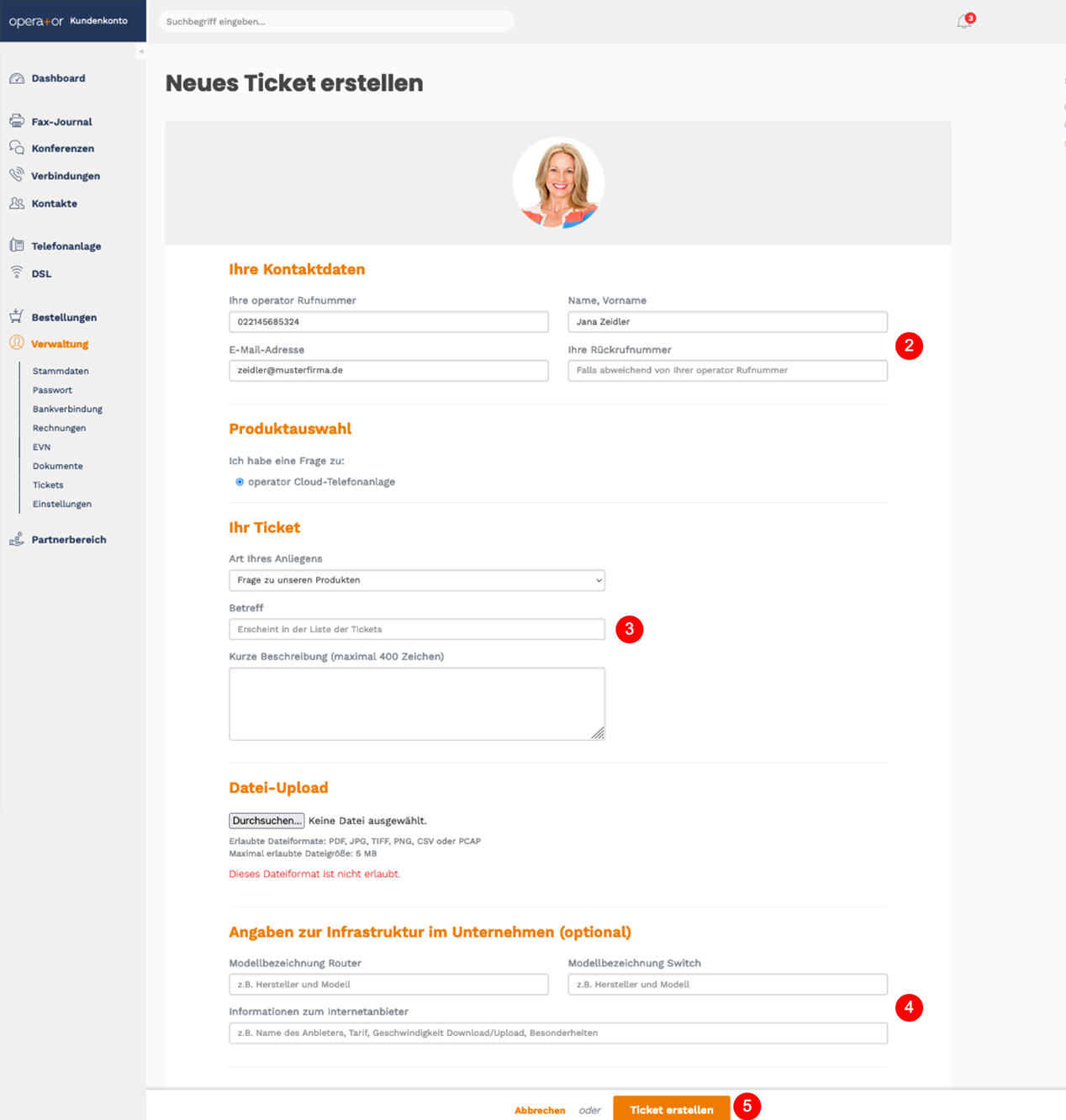Click the 'Erlaubte Dateiformate' hint text
This screenshot has height=1120, width=1066.
tap(355, 841)
